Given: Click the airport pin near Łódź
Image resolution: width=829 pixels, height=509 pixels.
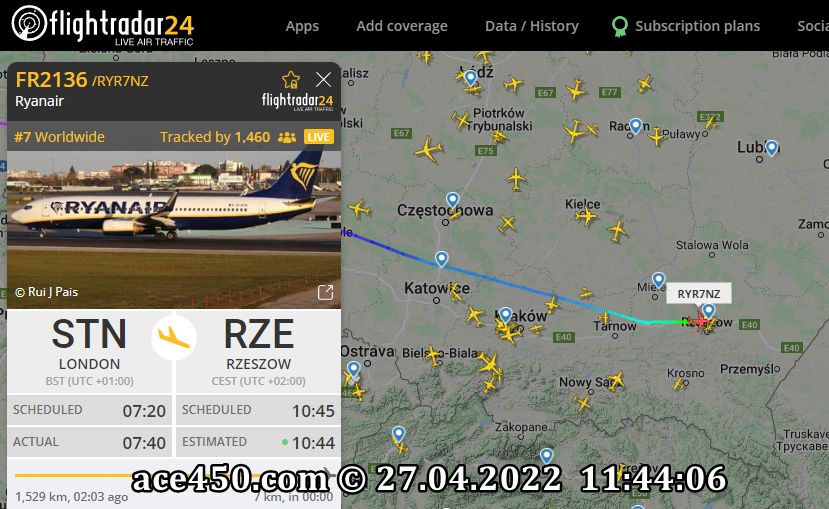Looking at the screenshot, I should [471, 78].
